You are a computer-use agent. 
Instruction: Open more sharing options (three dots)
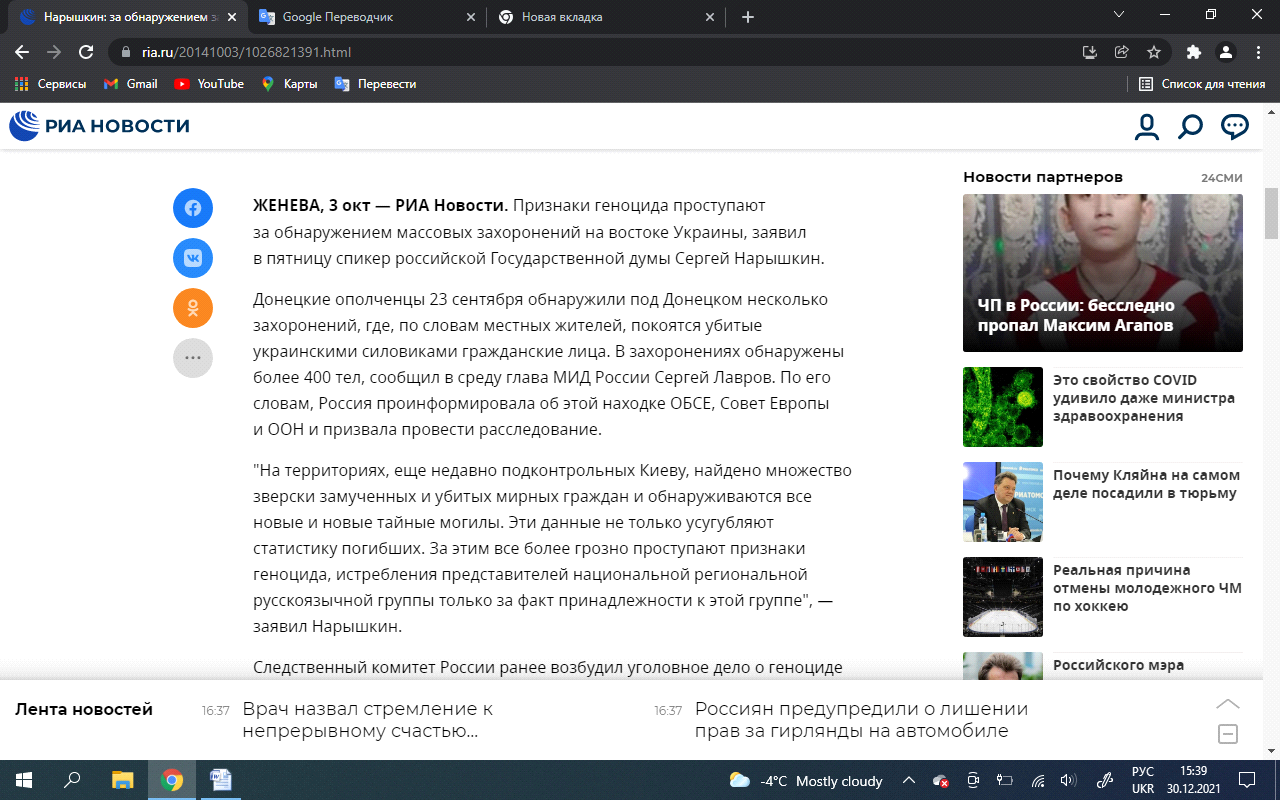[x=193, y=357]
